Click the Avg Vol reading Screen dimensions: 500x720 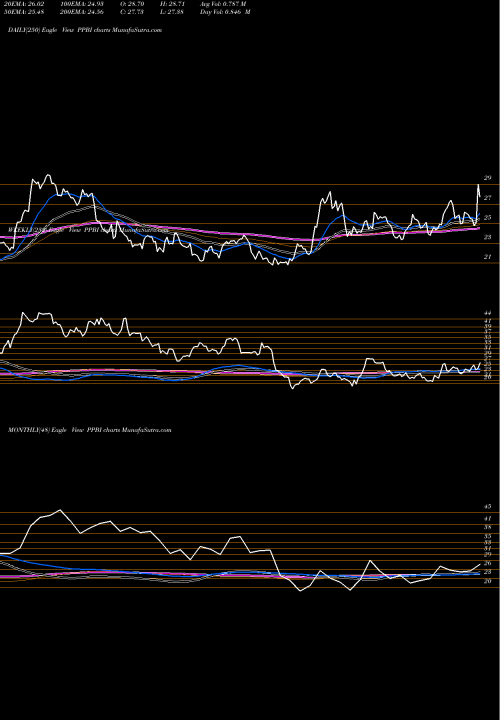(223, 4)
